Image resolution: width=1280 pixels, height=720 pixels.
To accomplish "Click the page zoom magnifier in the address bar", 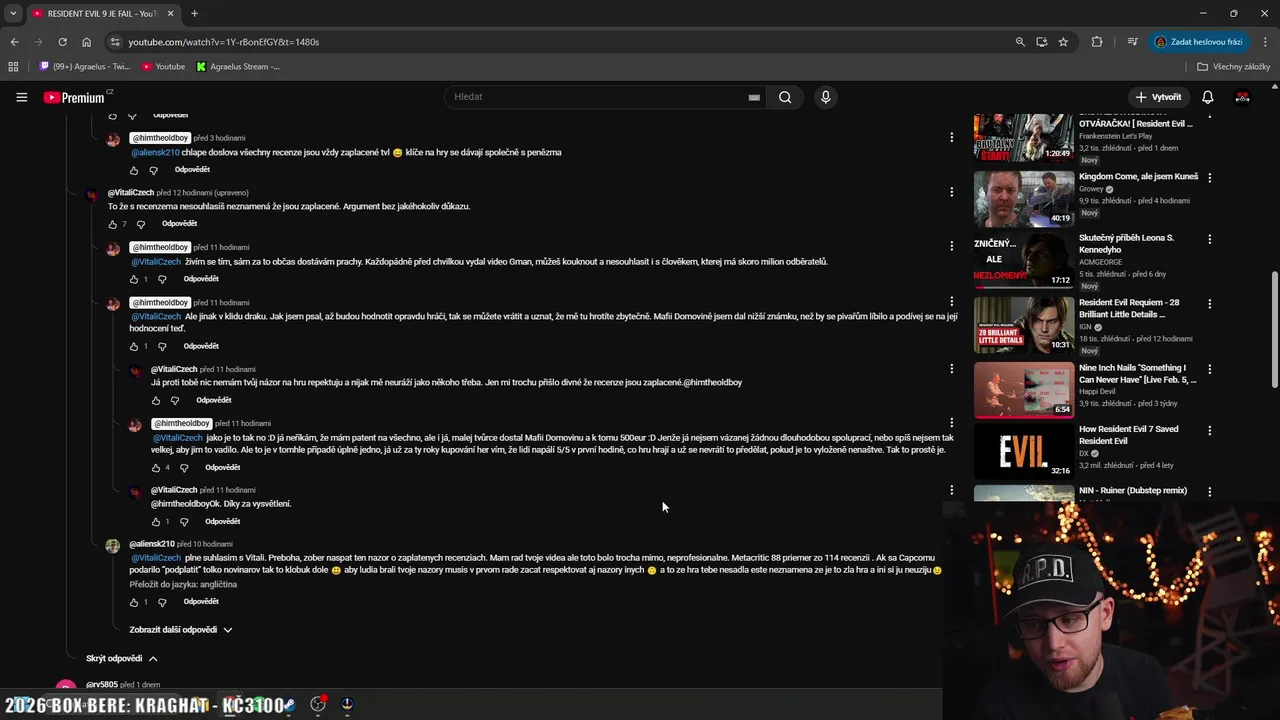I will [1020, 42].
